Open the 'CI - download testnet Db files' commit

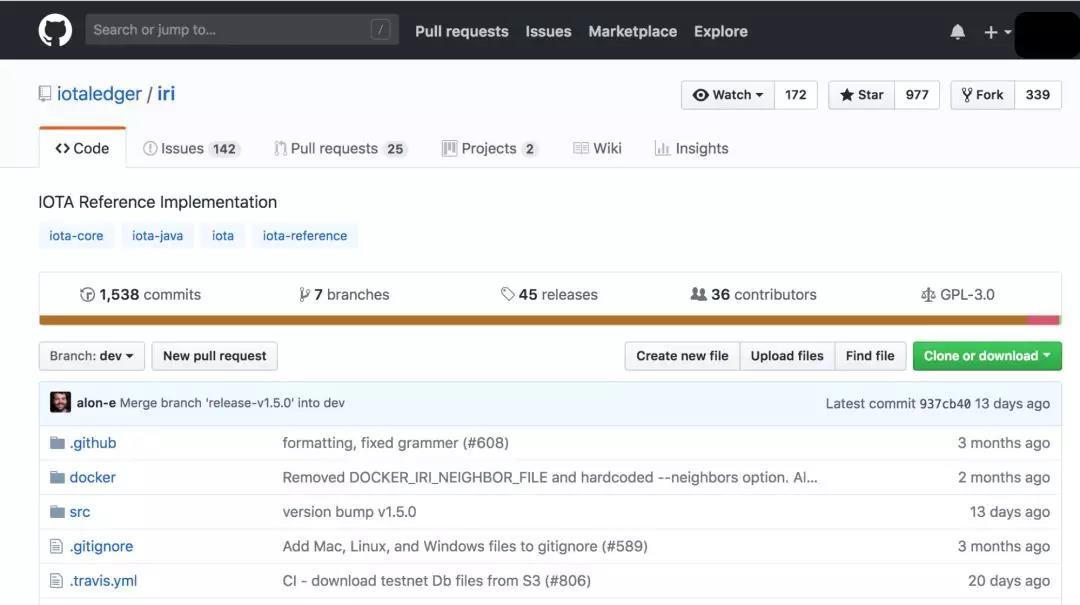pos(437,581)
